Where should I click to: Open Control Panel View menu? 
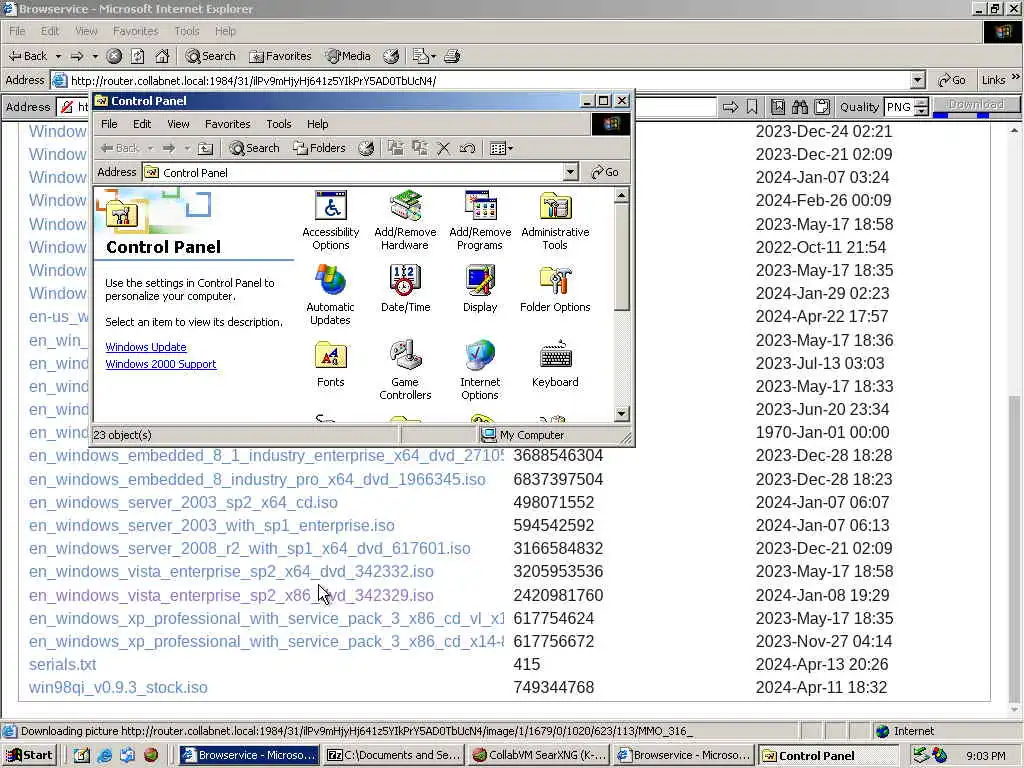pos(178,124)
